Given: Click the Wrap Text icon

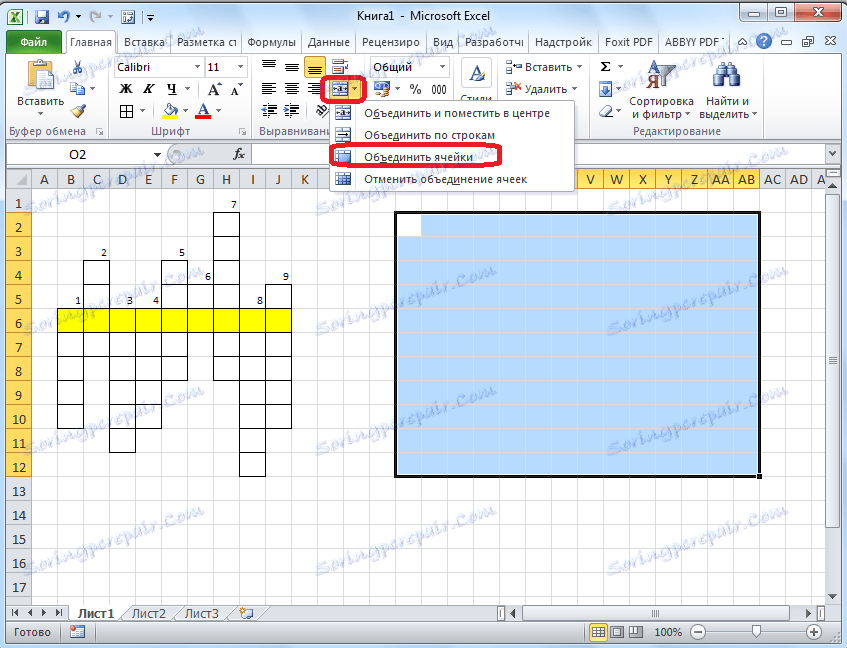Looking at the screenshot, I should pos(340,67).
